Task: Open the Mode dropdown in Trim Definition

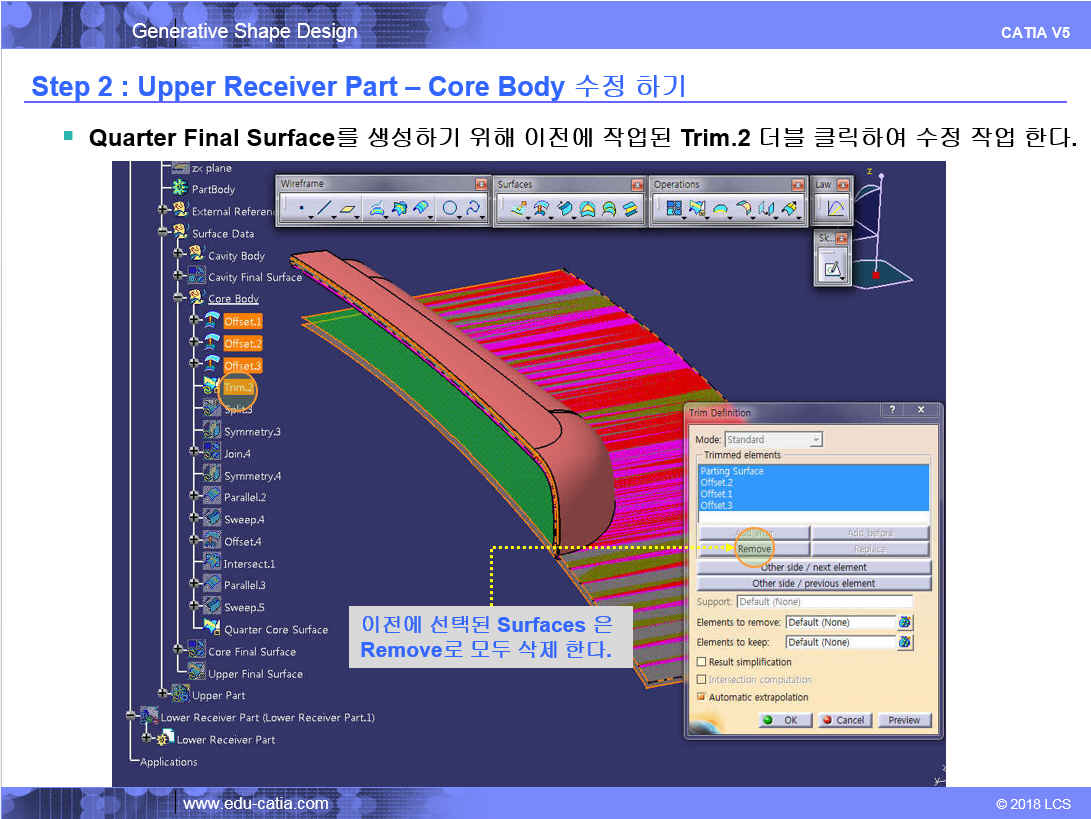Action: (816, 440)
